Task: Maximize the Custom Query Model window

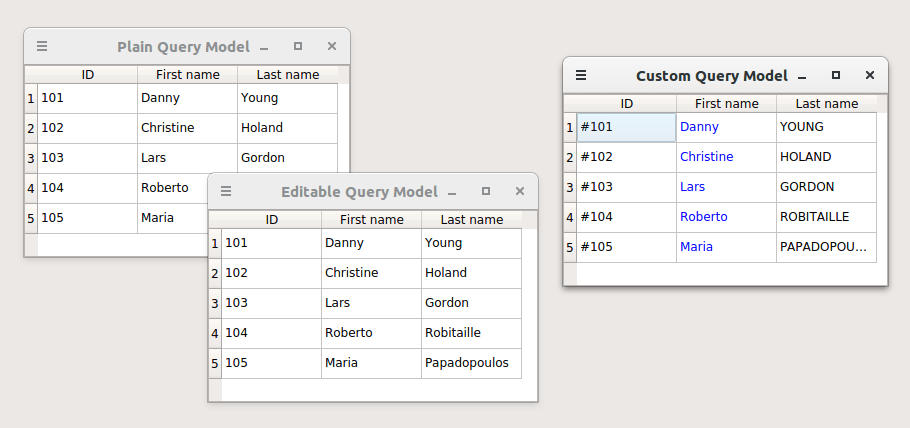Action: click(x=836, y=75)
